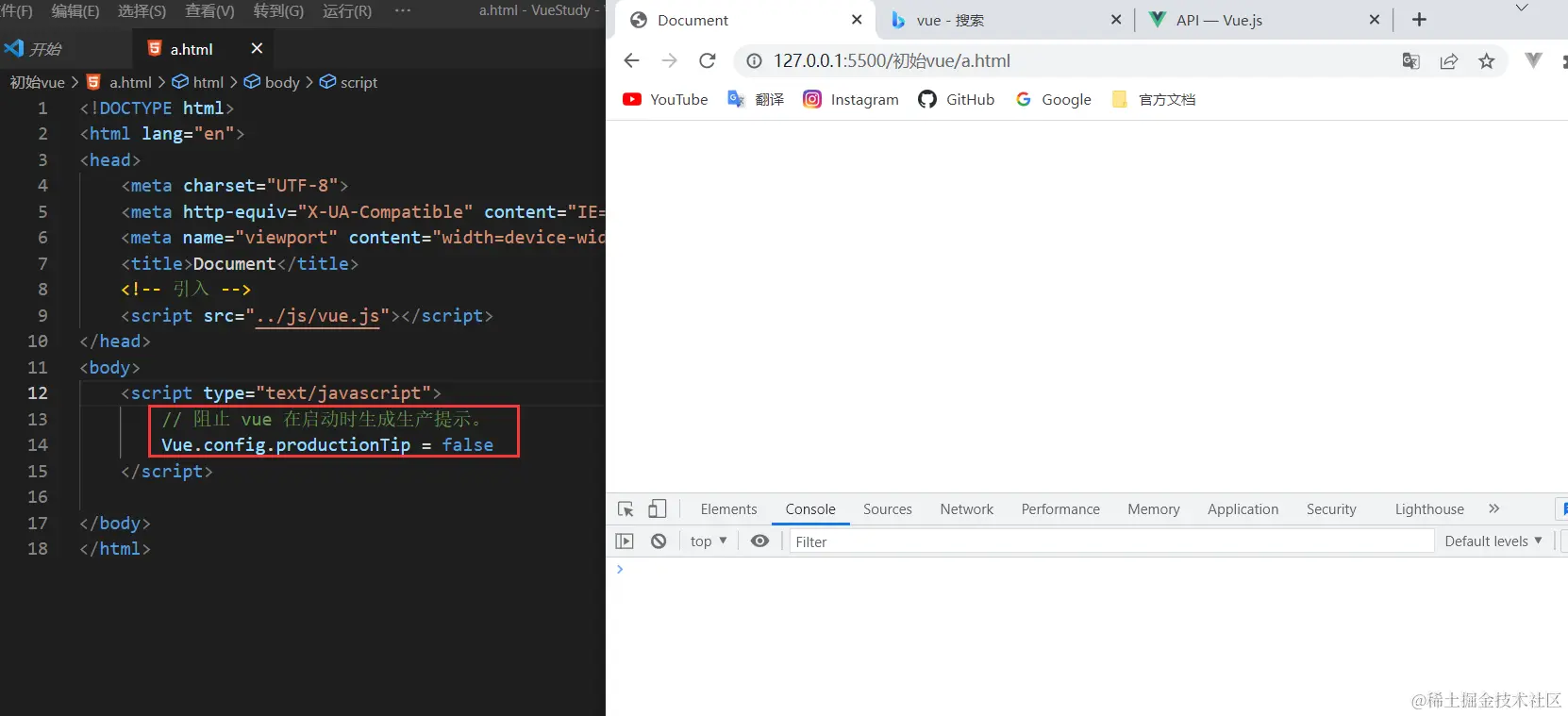
Task: Clear the console with the block icon
Action: click(x=659, y=541)
